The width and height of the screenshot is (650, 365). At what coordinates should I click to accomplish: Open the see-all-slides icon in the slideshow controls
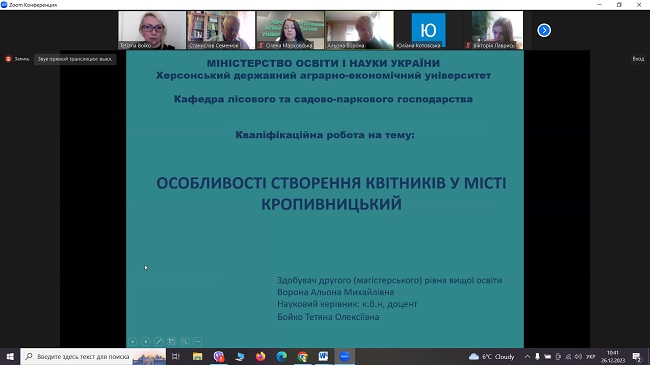pos(172,341)
